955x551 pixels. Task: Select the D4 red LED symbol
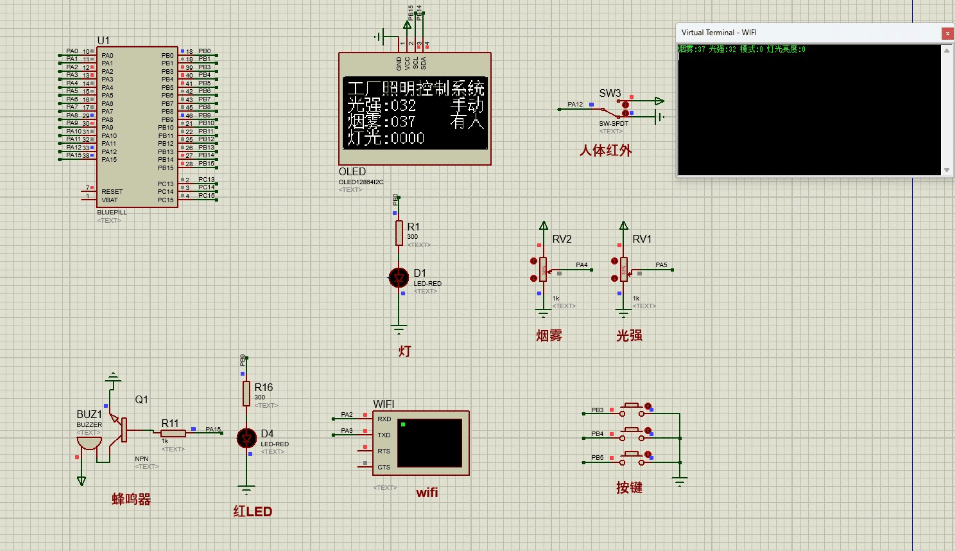coord(246,437)
